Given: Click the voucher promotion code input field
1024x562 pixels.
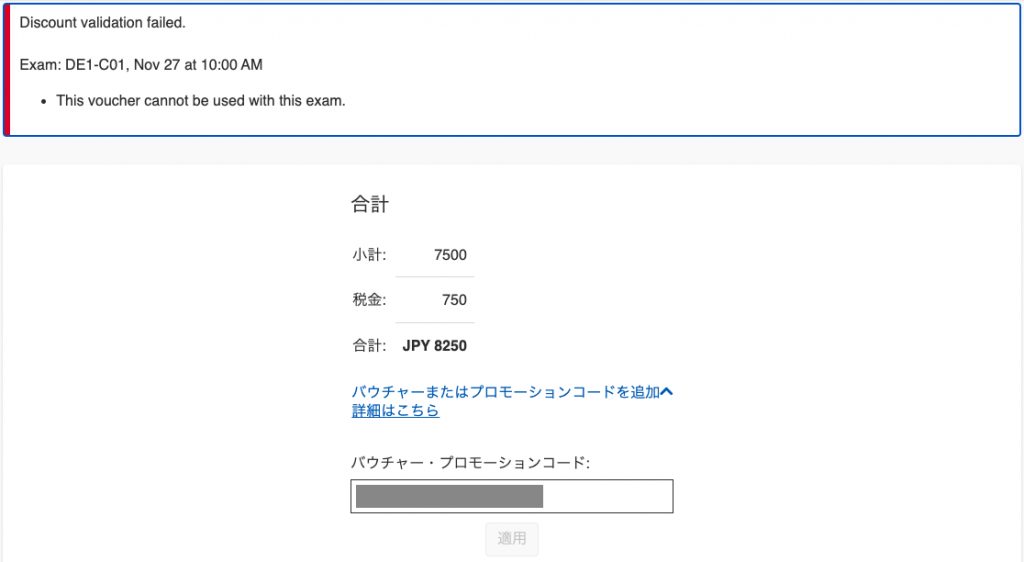Looking at the screenshot, I should coord(511,497).
